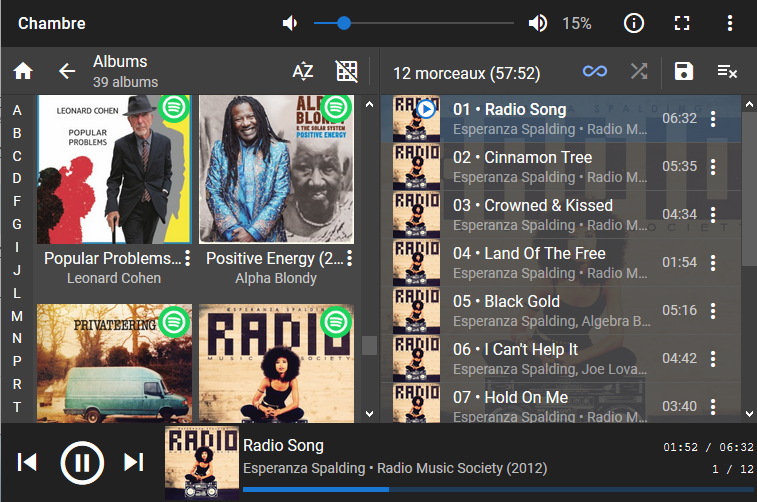The height and width of the screenshot is (502, 757).
Task: Go back from Albums list
Action: (x=67, y=71)
